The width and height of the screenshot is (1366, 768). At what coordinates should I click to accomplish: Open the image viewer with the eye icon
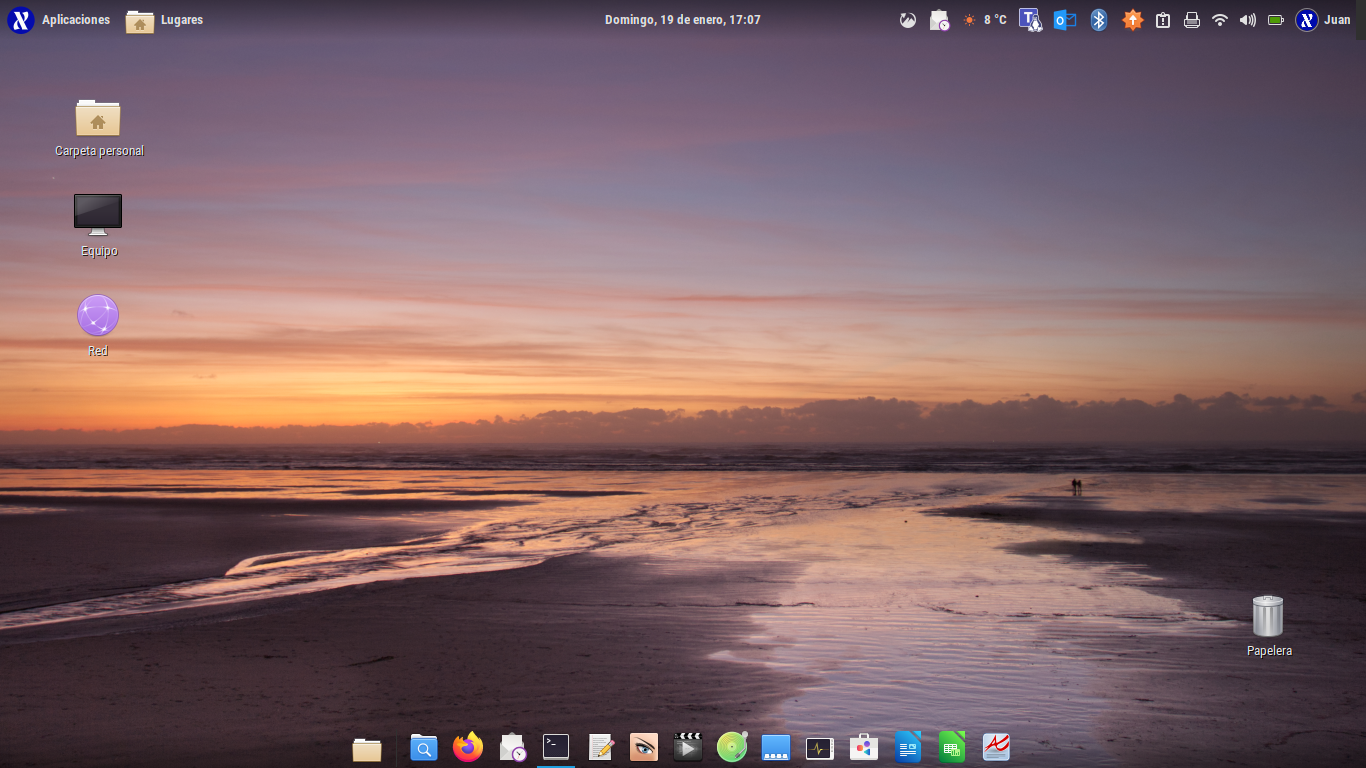[x=643, y=746]
